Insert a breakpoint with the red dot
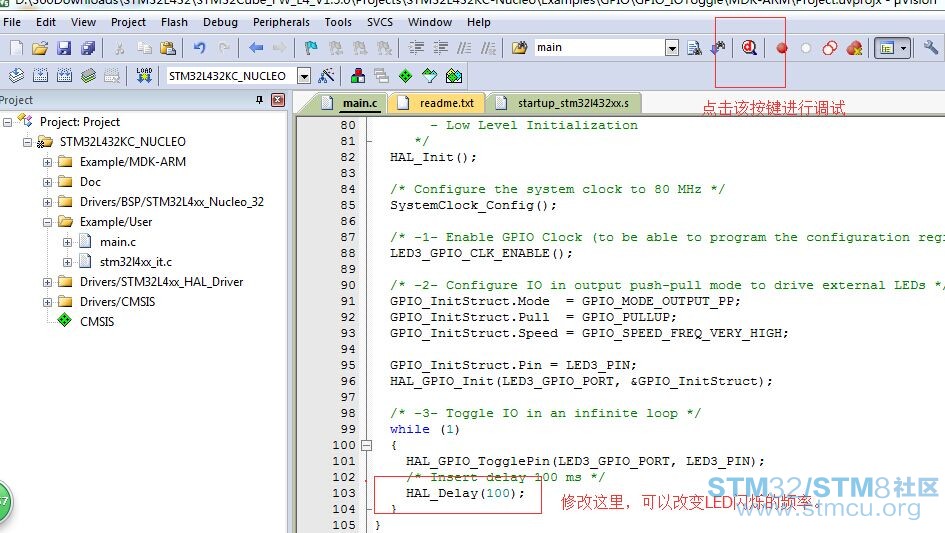This screenshot has width=945, height=533. point(782,48)
